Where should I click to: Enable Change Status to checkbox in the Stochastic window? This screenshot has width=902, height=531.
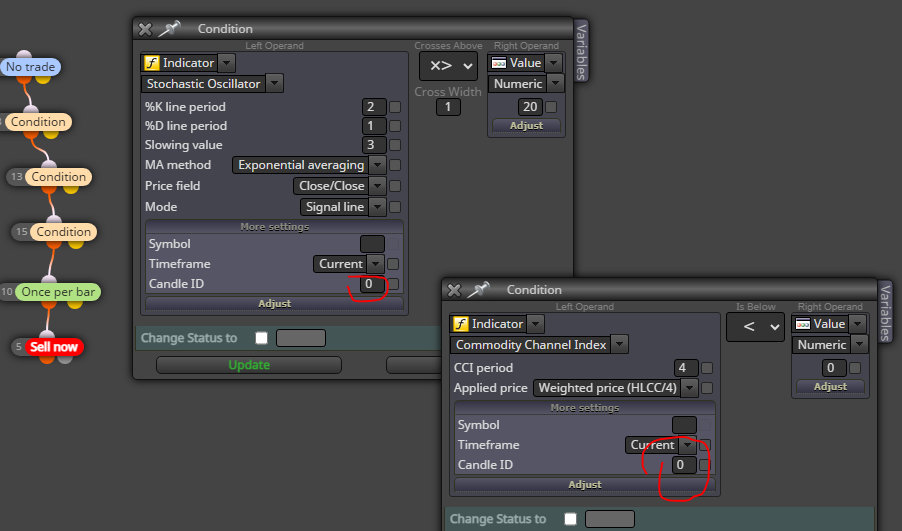click(x=262, y=338)
